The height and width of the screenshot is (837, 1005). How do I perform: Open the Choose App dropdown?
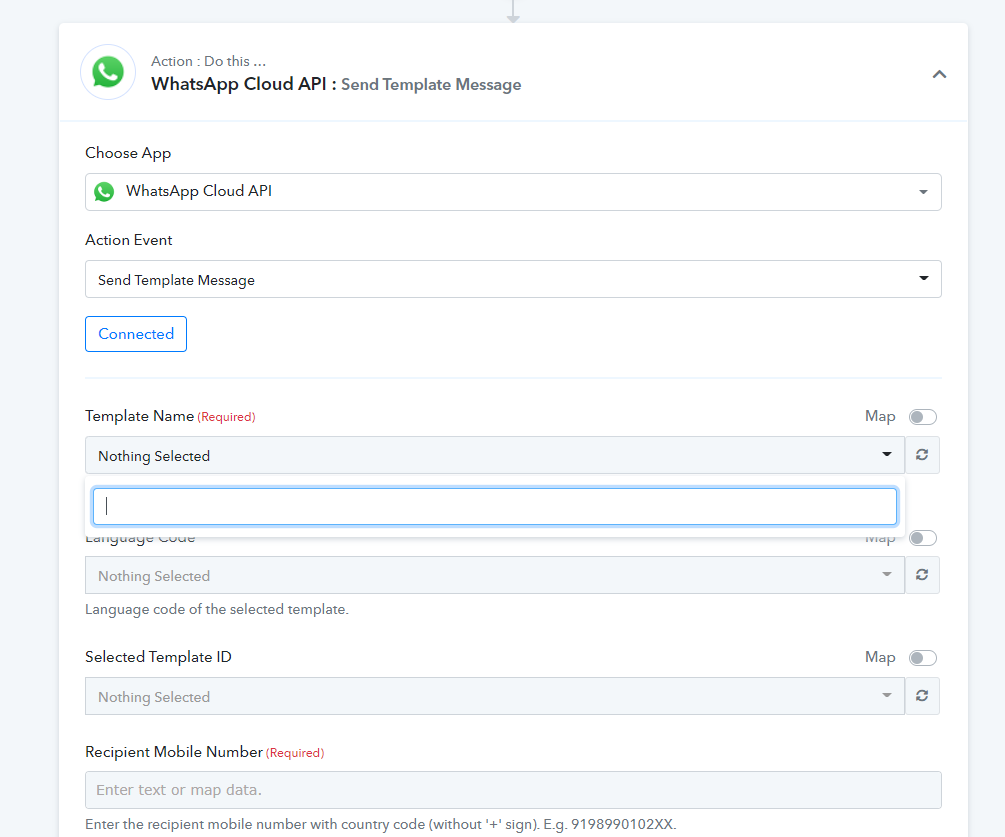pyautogui.click(x=513, y=192)
